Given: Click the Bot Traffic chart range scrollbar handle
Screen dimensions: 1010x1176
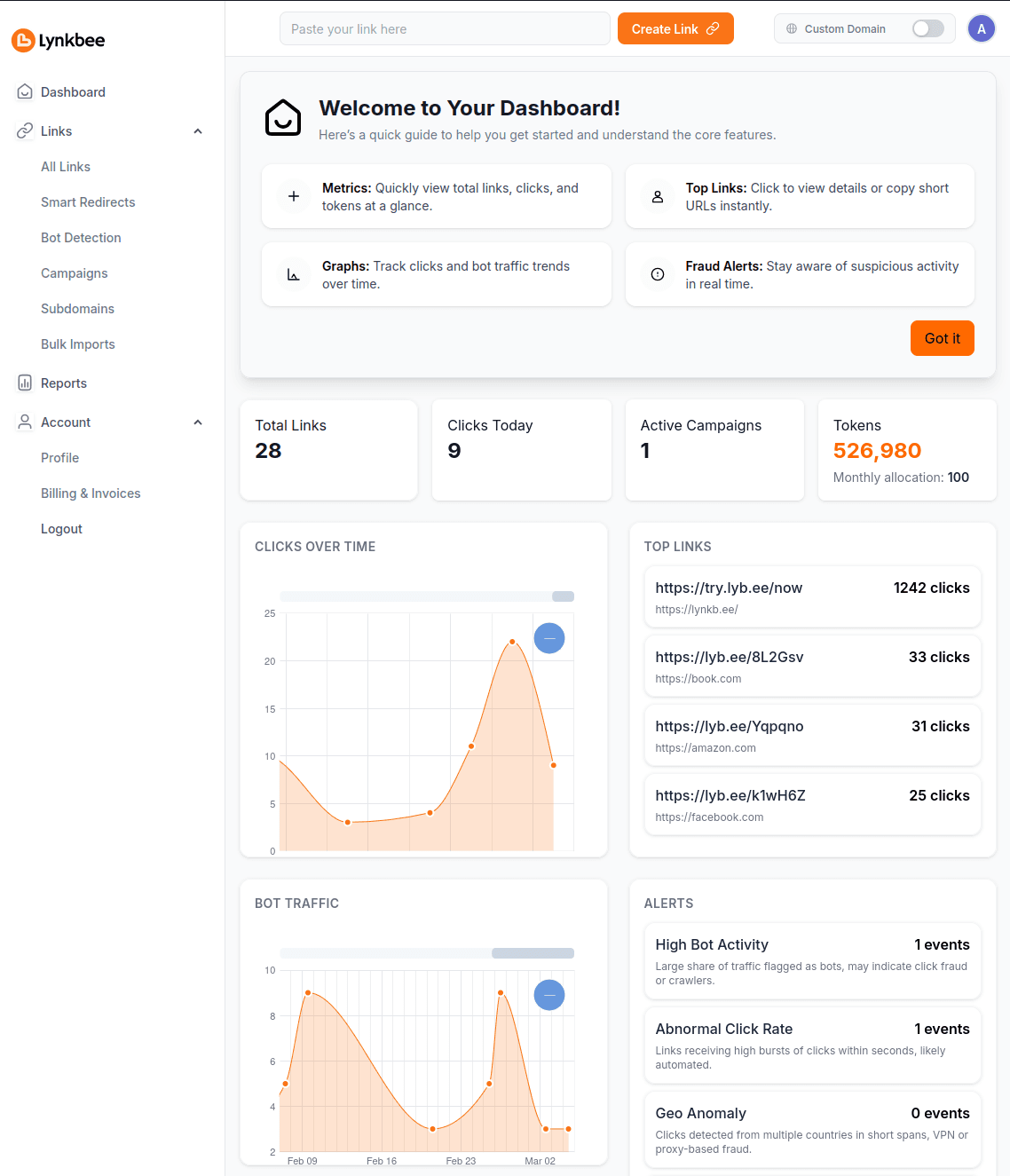Looking at the screenshot, I should [533, 953].
